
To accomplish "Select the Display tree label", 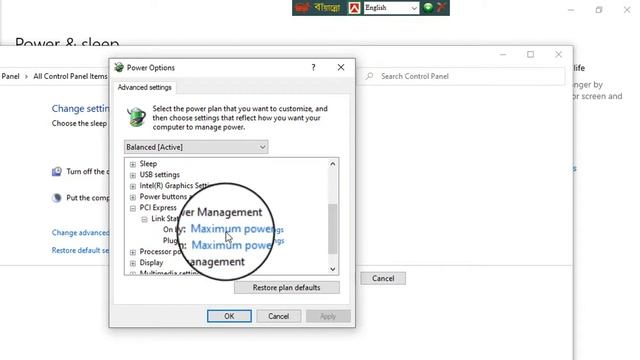I will (151, 263).
